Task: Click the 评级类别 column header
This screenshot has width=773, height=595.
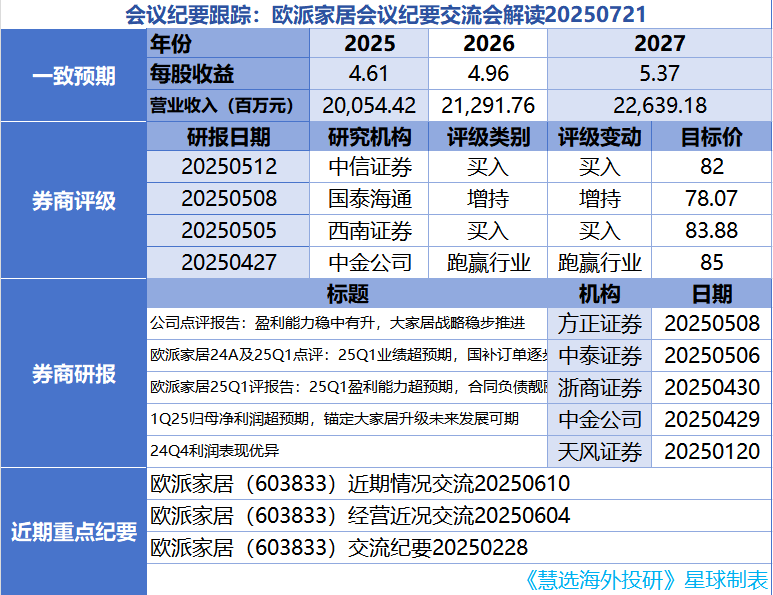Action: pyautogui.click(x=488, y=137)
